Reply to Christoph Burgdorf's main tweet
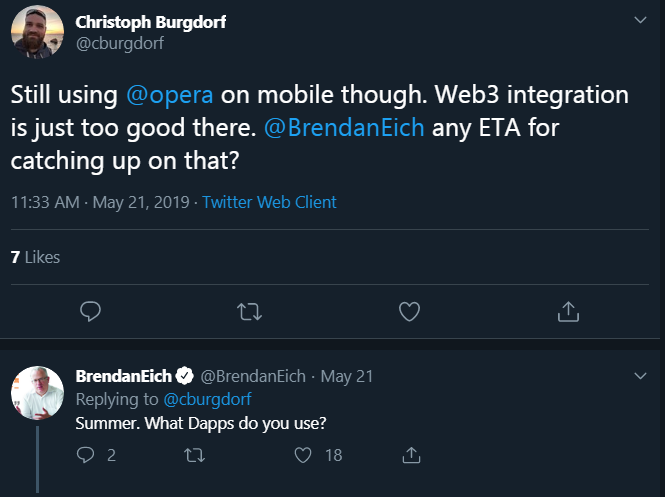This screenshot has height=497, width=665. [90, 311]
